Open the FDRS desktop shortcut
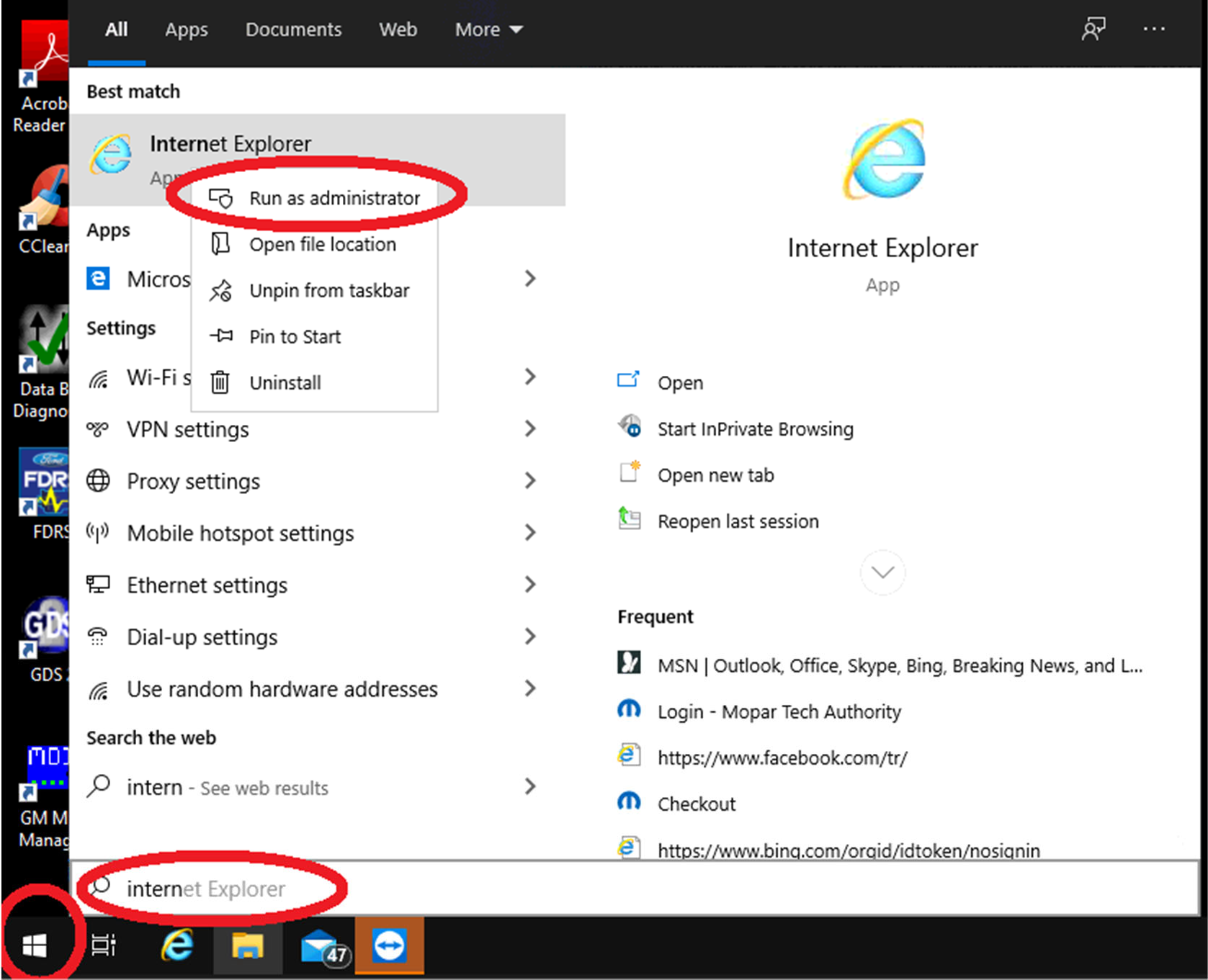 (x=45, y=494)
